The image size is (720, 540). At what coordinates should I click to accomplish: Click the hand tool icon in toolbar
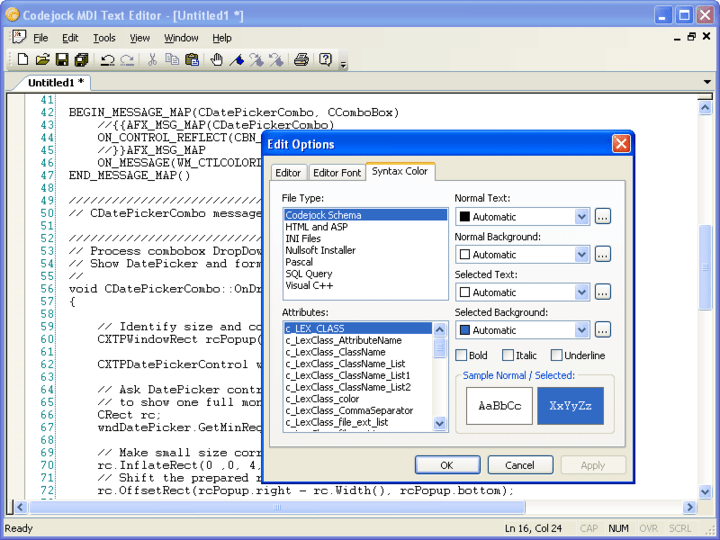pyautogui.click(x=216, y=60)
